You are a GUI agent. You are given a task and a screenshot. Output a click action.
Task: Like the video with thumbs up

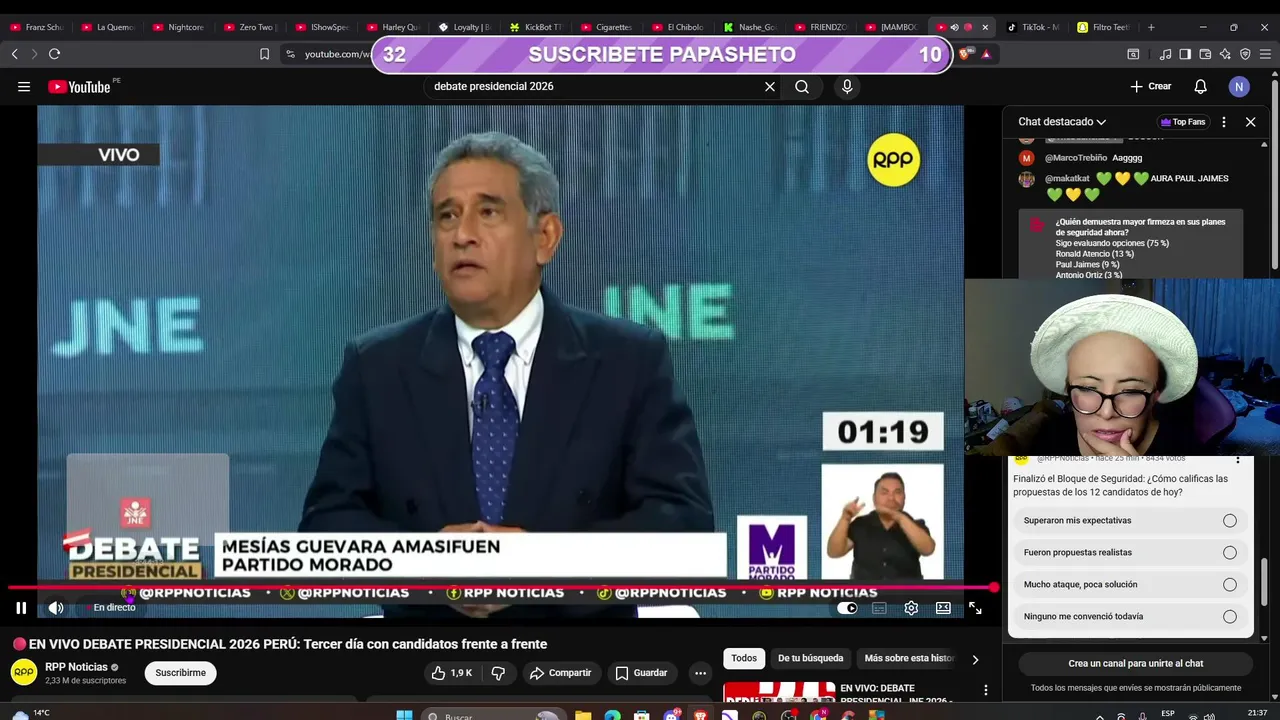click(x=451, y=673)
